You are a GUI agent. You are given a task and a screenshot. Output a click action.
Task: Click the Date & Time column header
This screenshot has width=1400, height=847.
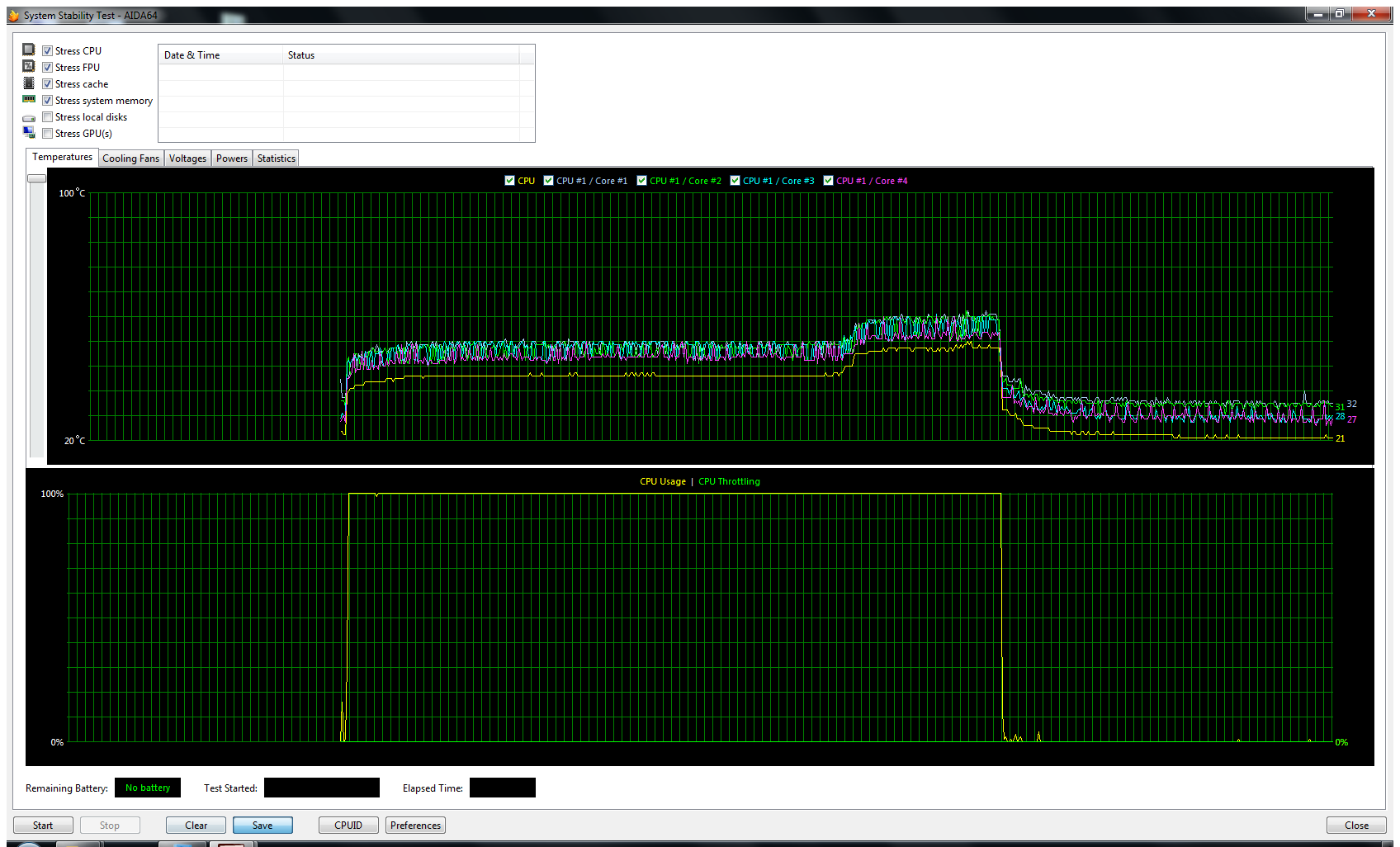(220, 55)
